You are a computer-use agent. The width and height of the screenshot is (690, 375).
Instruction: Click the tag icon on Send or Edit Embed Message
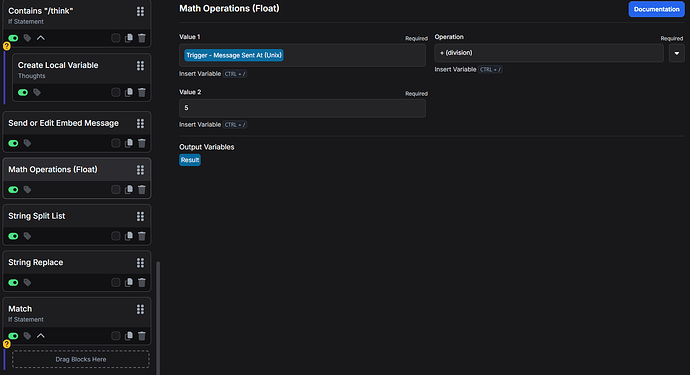click(x=27, y=143)
